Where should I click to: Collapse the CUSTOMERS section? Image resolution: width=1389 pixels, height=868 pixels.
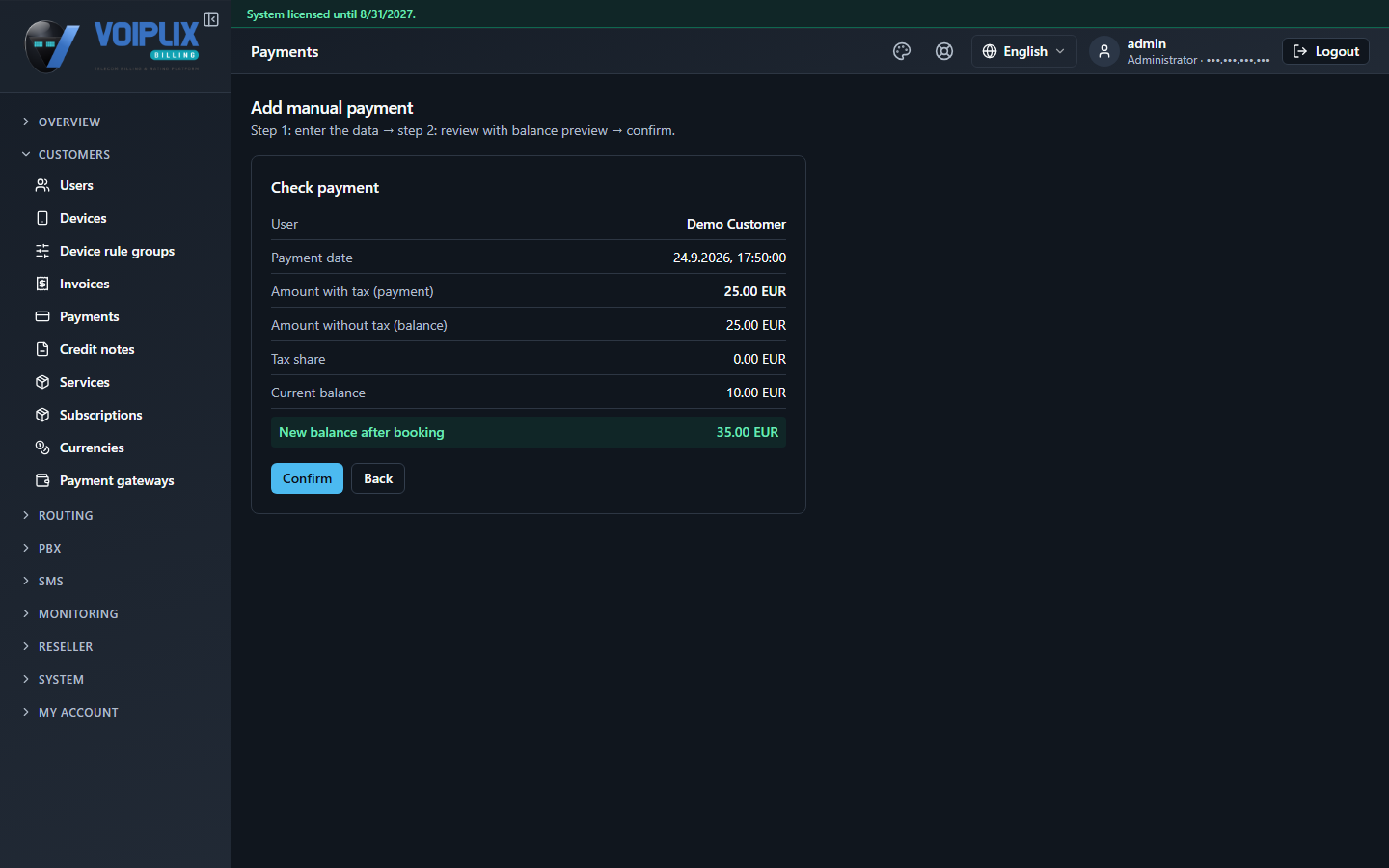tap(73, 155)
